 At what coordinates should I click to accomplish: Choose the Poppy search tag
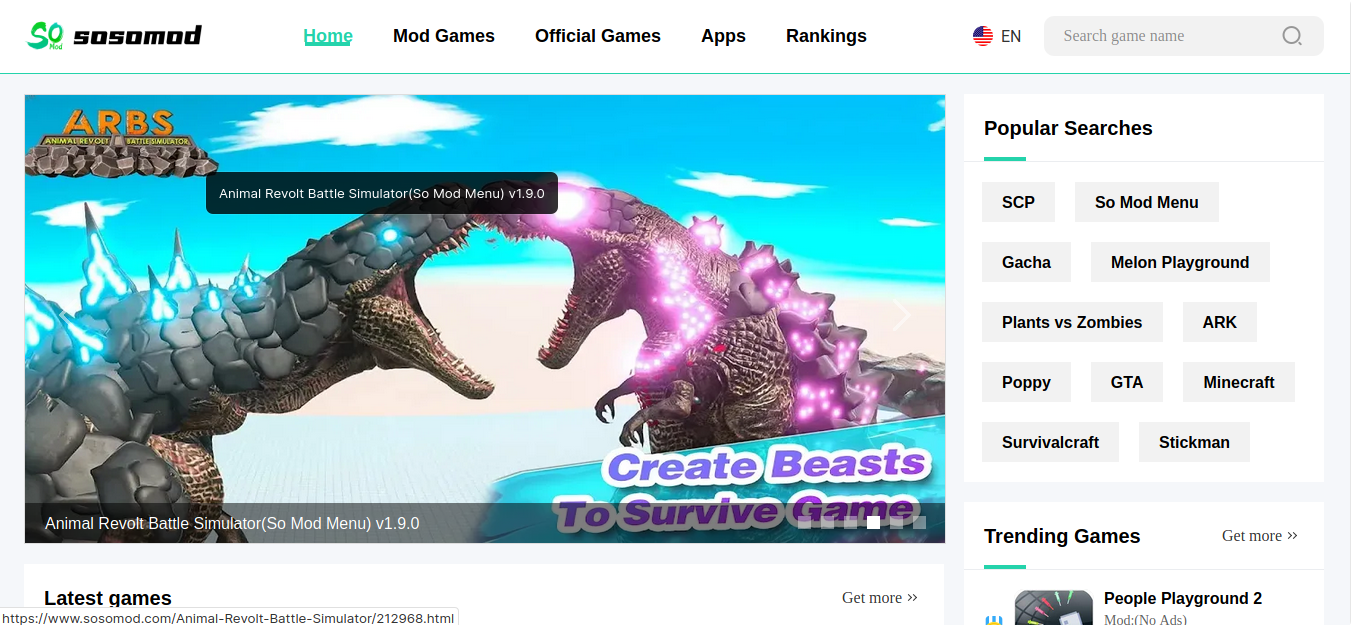click(x=1026, y=382)
